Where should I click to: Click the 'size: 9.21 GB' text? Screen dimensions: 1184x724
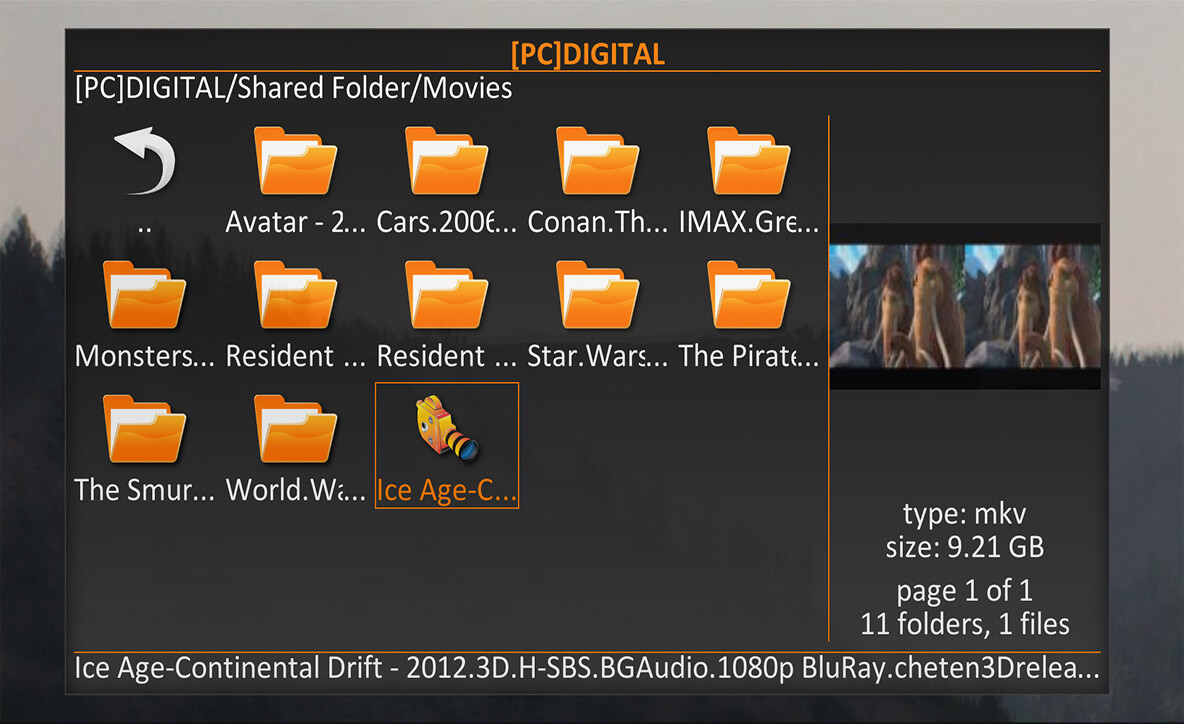[964, 547]
